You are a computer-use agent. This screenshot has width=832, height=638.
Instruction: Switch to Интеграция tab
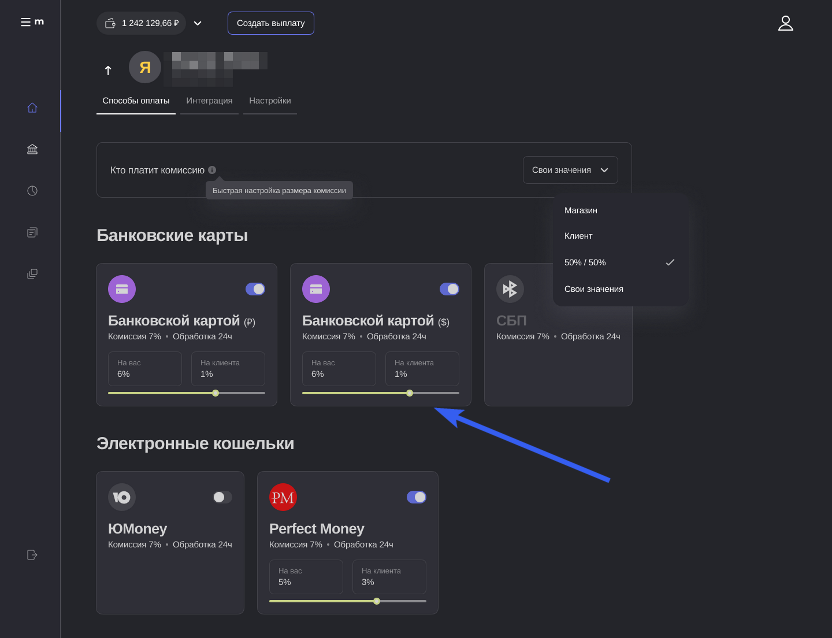point(209,100)
